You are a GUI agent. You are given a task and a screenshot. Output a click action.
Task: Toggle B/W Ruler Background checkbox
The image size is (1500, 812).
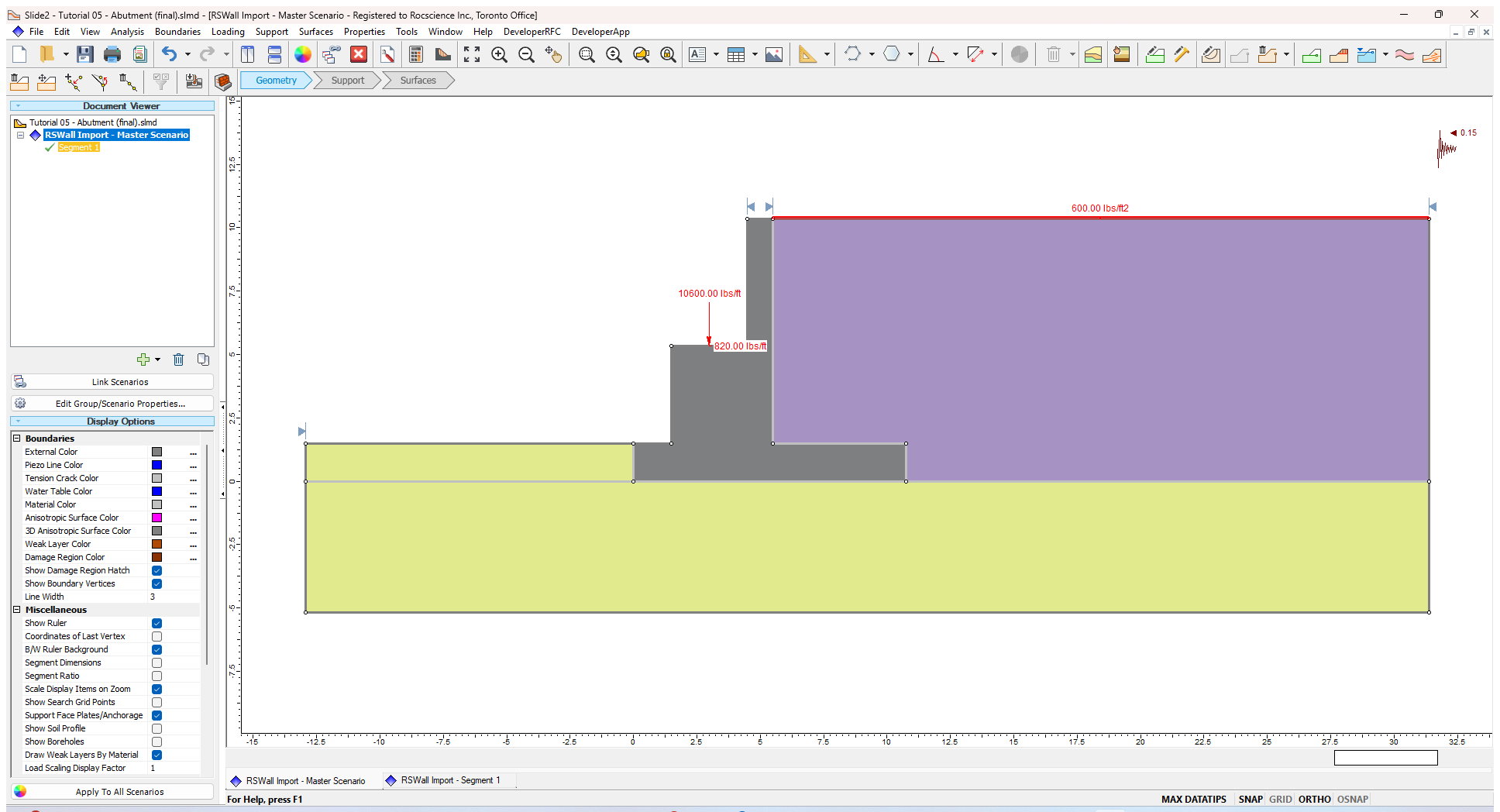157,649
